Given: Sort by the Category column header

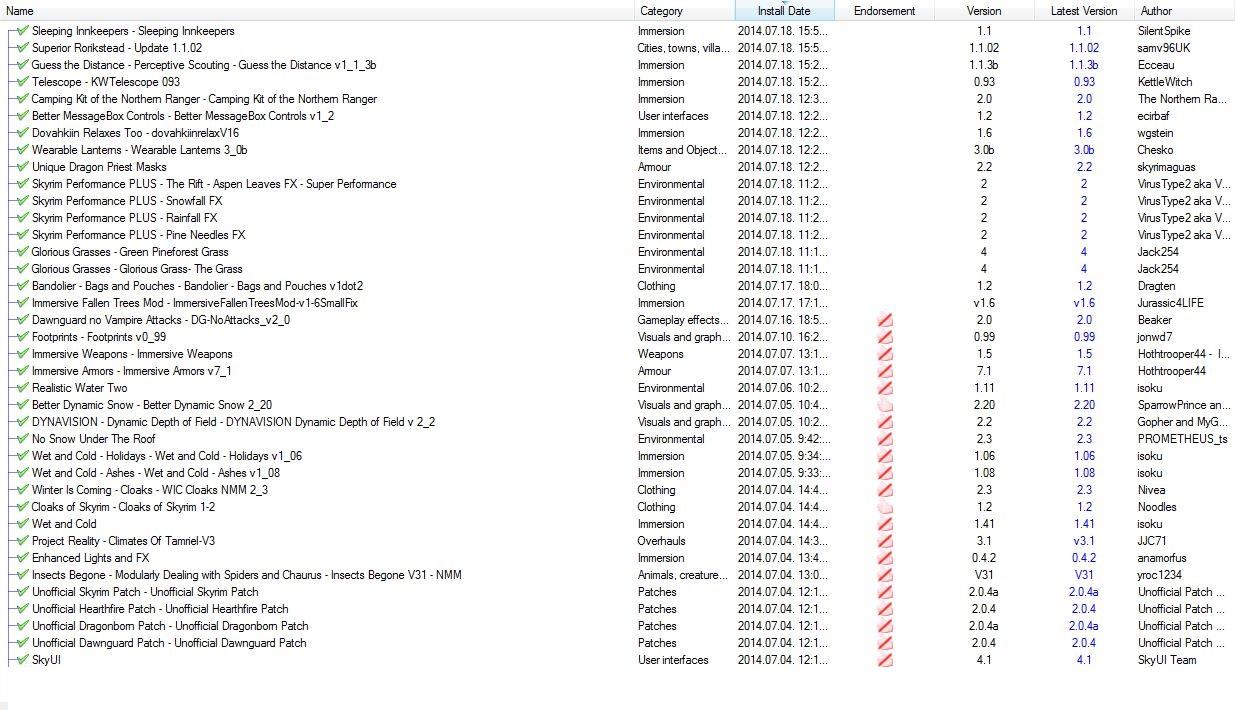Looking at the screenshot, I should (684, 11).
